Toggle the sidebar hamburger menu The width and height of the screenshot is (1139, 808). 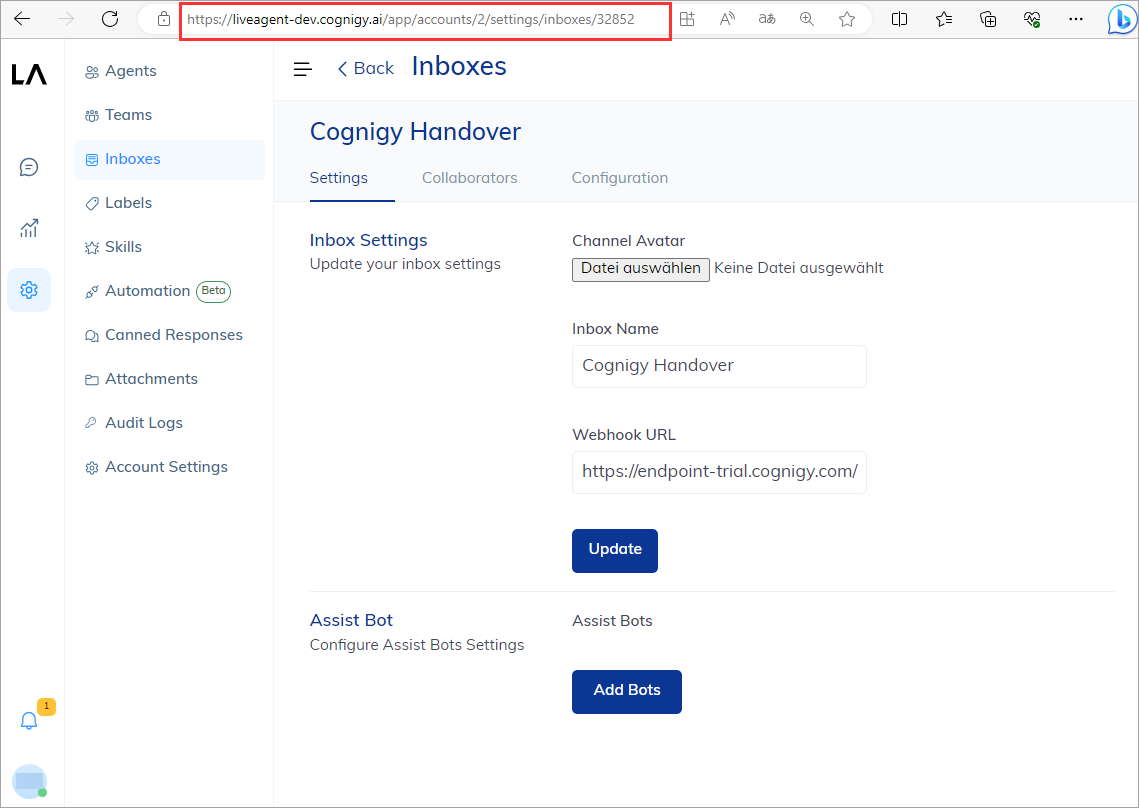point(302,69)
